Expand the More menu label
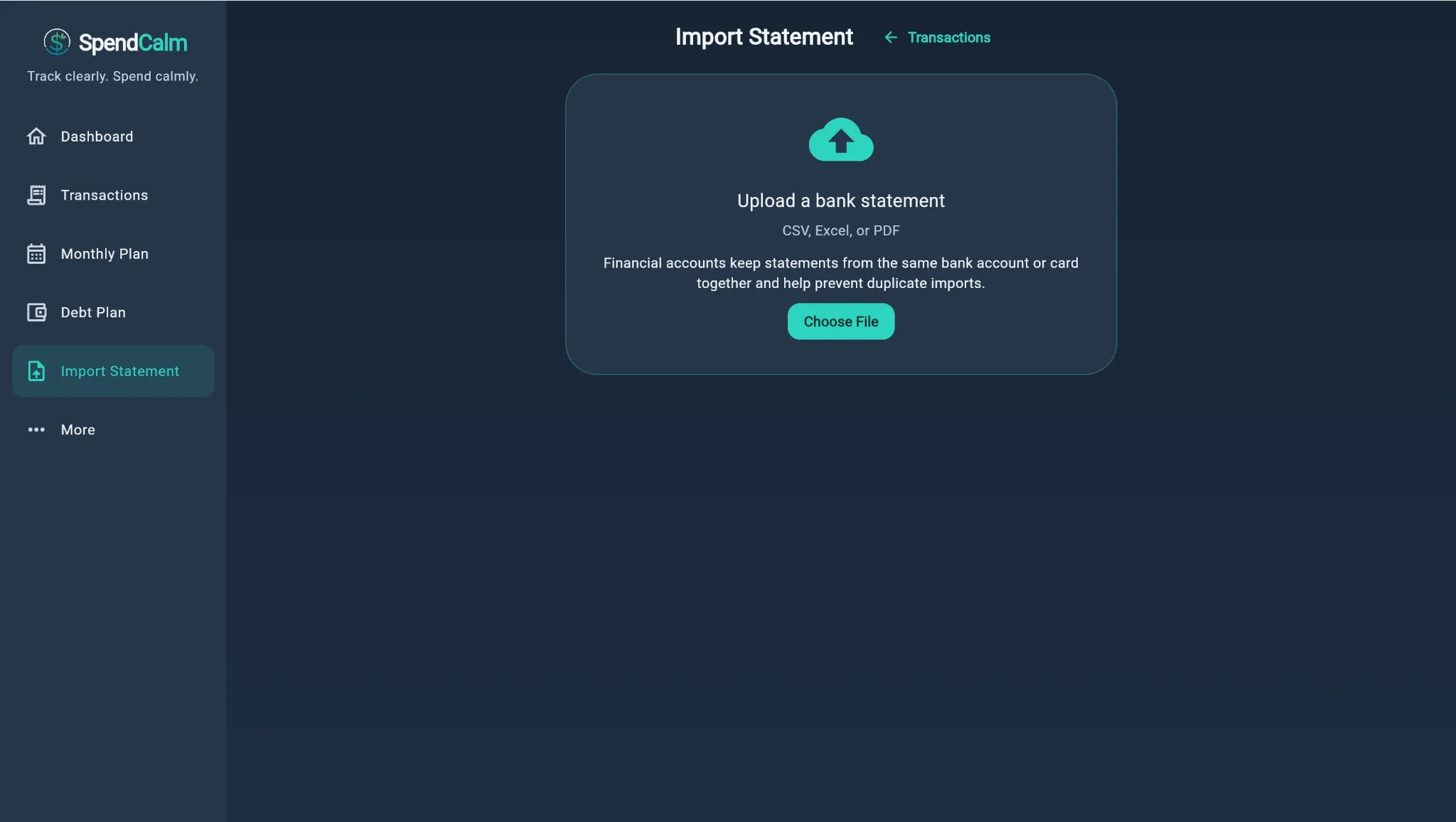This screenshot has width=1456, height=822. click(x=78, y=429)
